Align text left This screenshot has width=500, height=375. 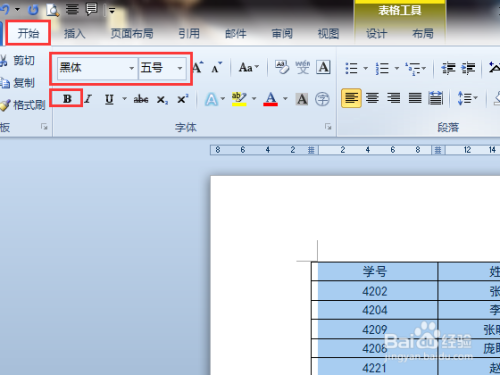pos(351,98)
